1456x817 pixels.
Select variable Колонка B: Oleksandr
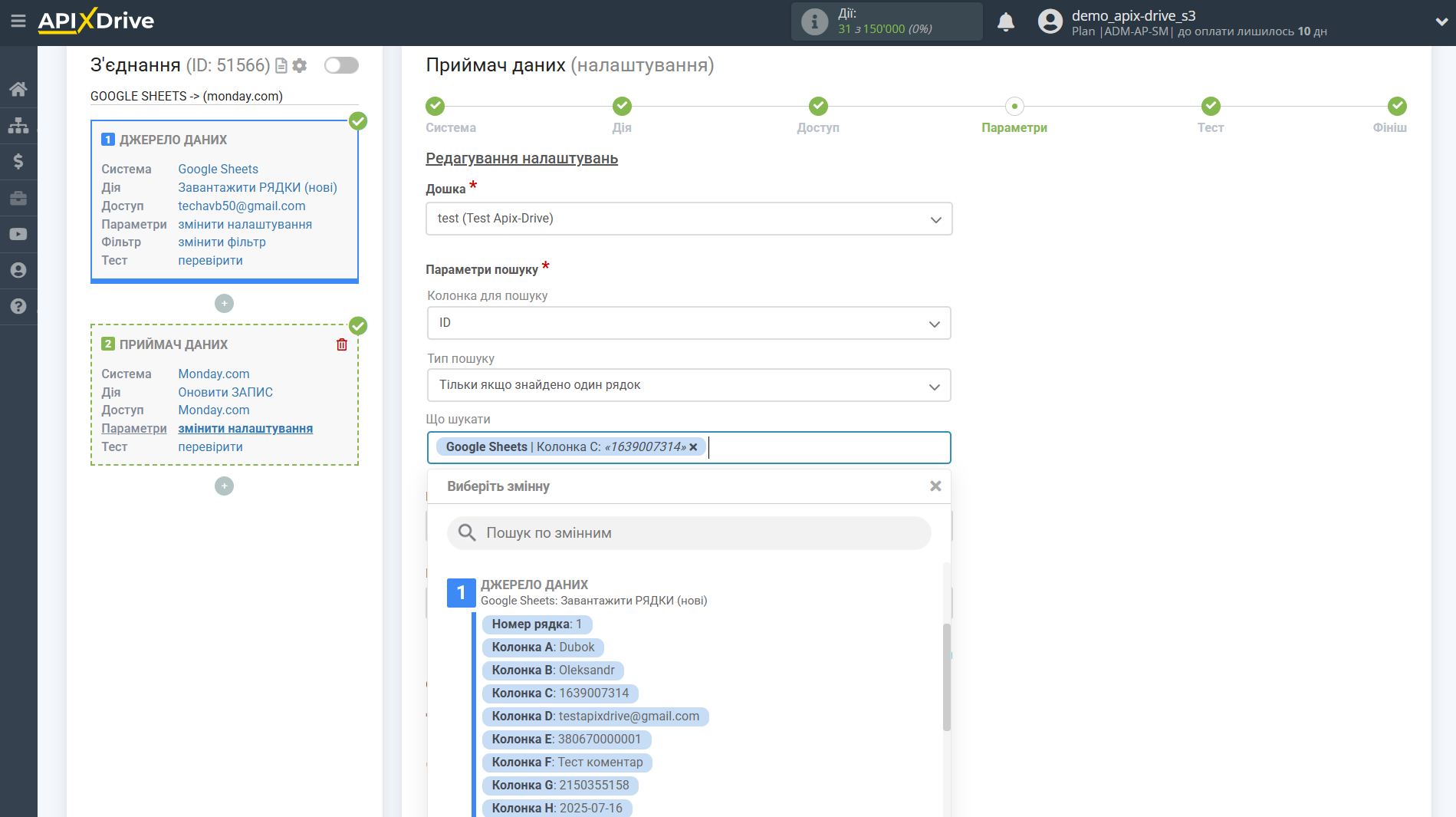point(553,670)
